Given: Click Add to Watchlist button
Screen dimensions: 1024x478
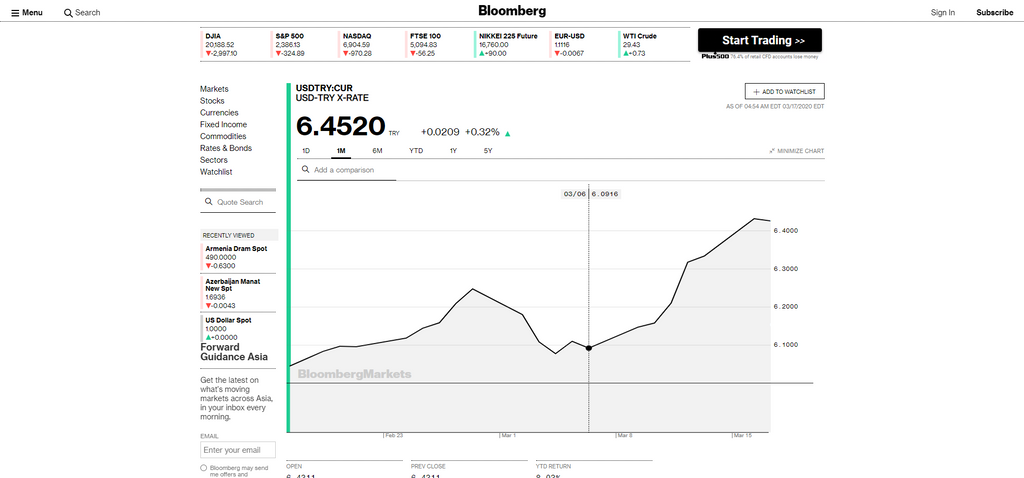Looking at the screenshot, I should click(x=784, y=92).
